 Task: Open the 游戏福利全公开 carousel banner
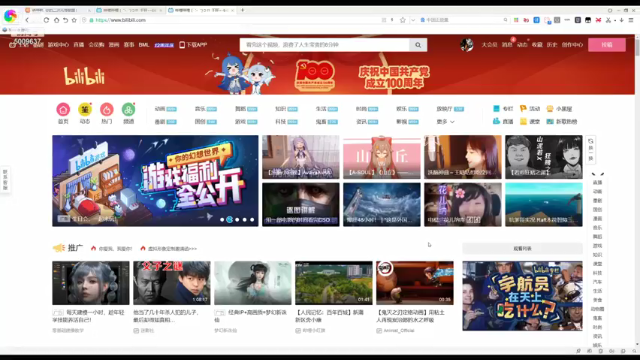click(x=155, y=181)
